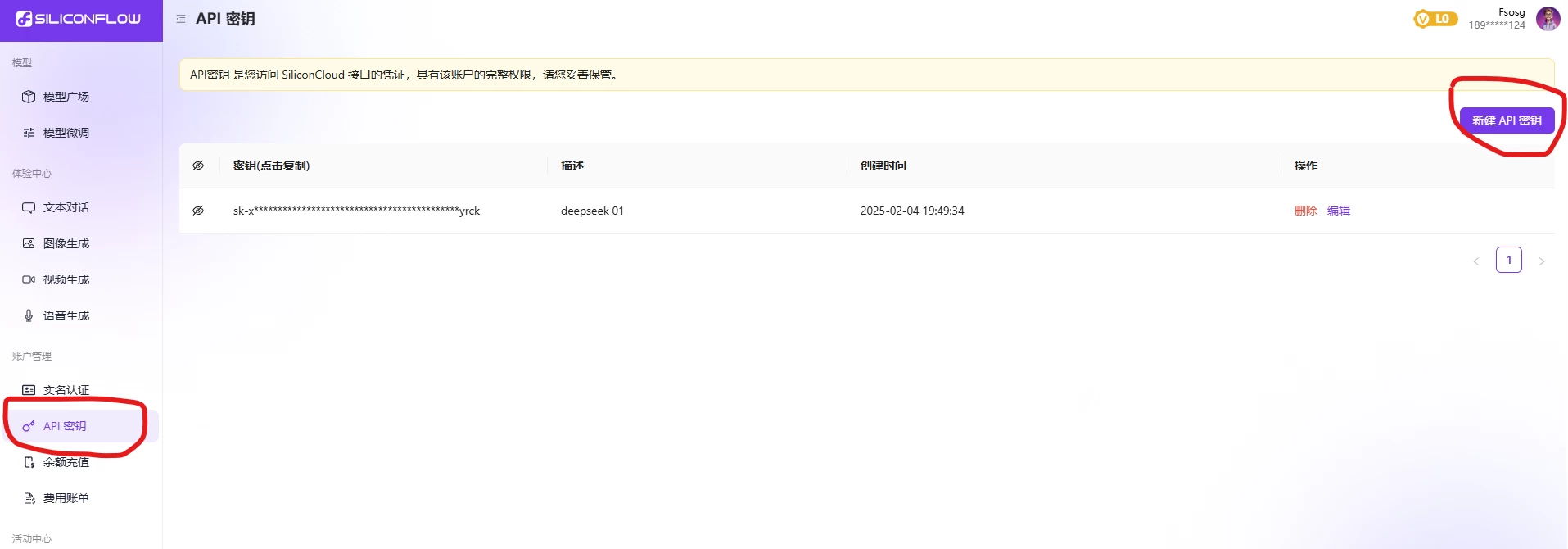
Task: Select API 密钥 in sidebar
Action: [x=65, y=426]
